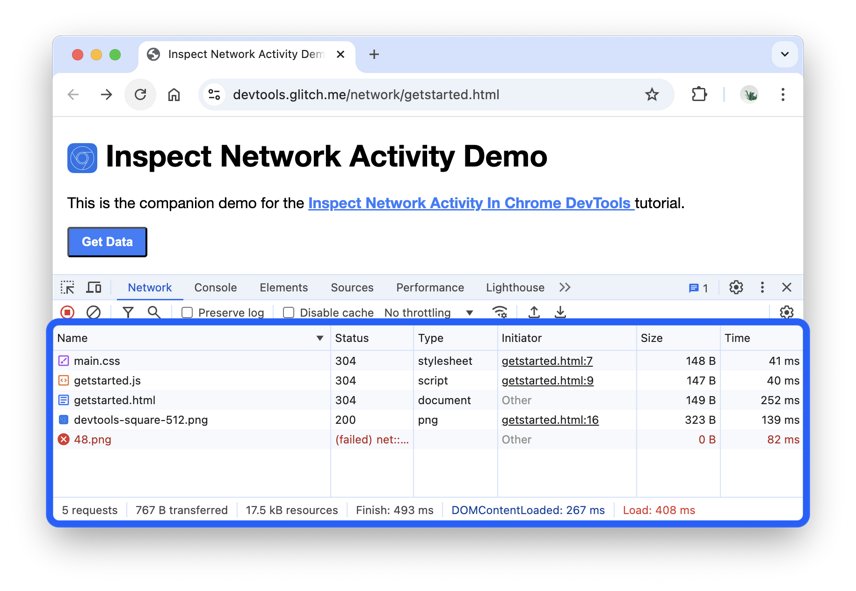
Task: Click the Load: 408 ms entry
Action: pos(659,510)
